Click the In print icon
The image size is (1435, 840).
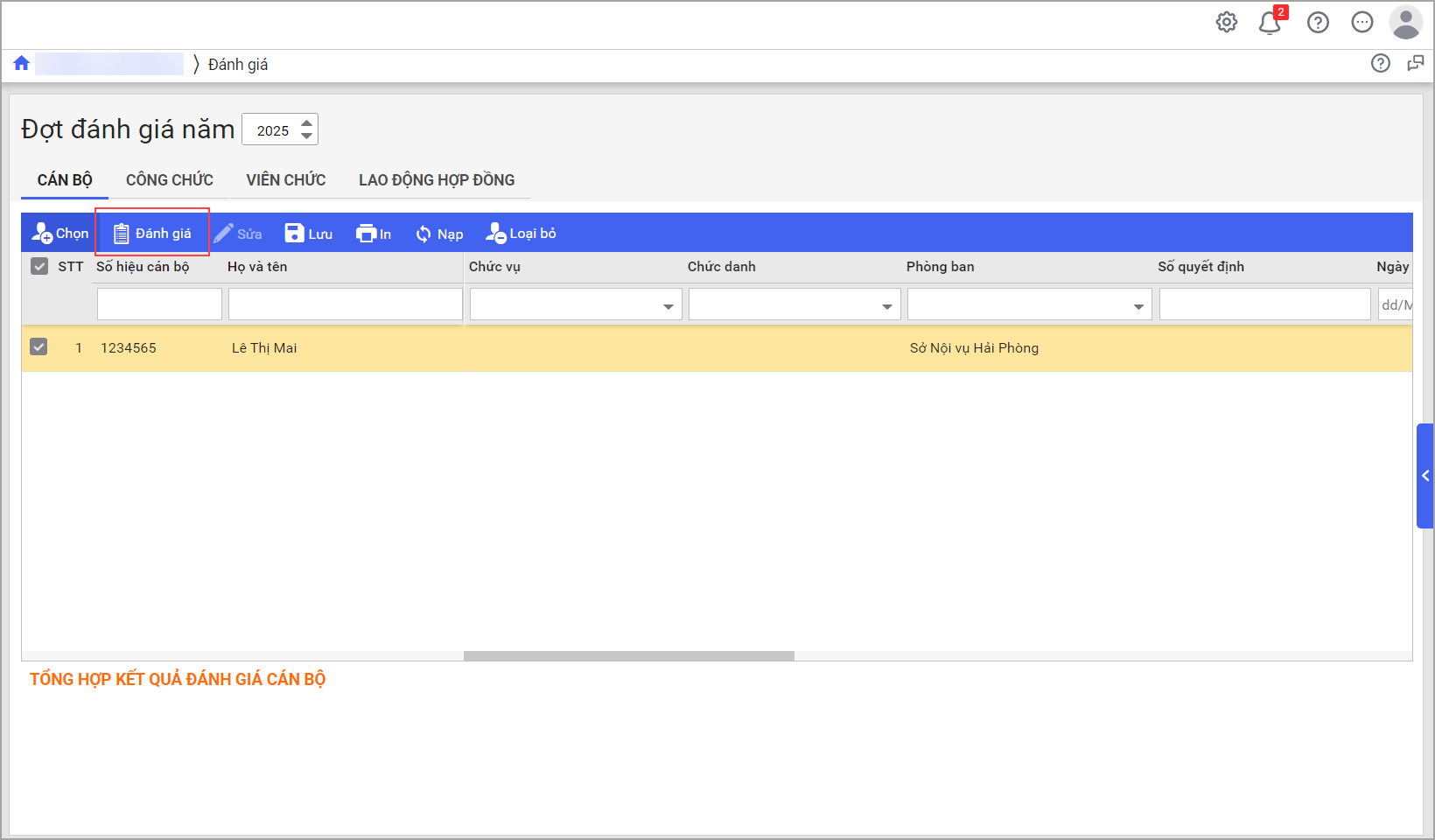click(x=365, y=234)
